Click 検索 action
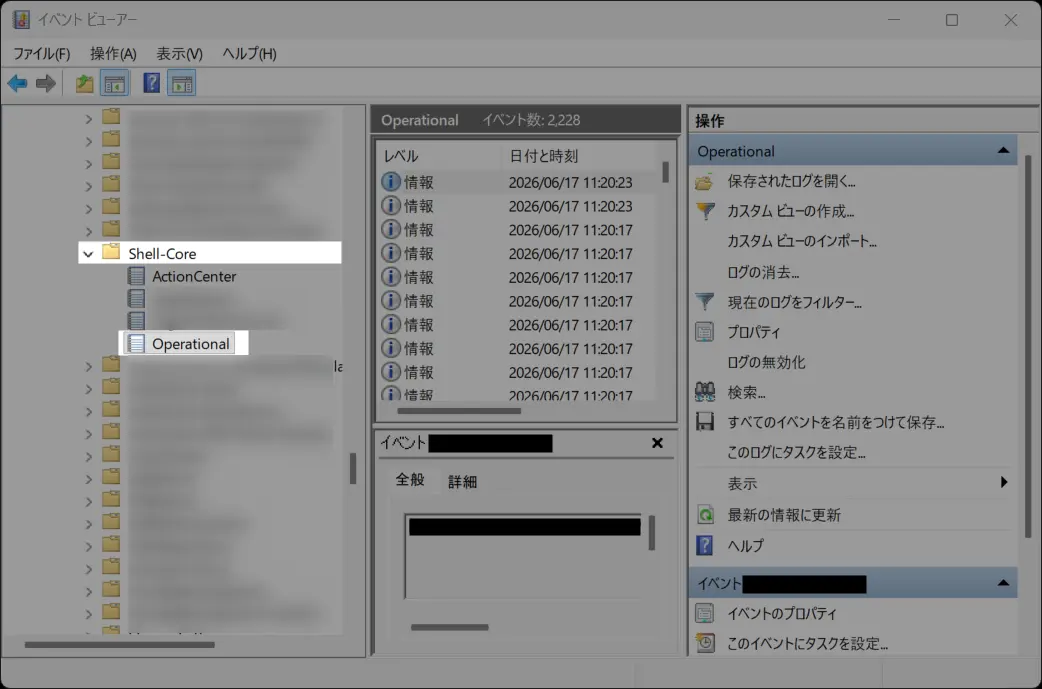The height and width of the screenshot is (689, 1042). pos(746,393)
